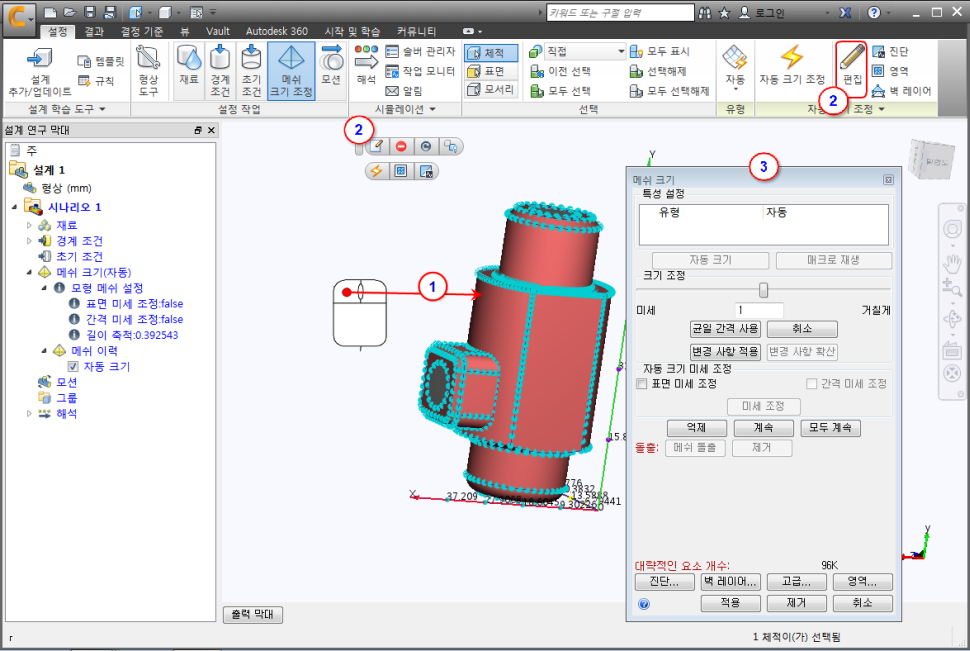970x651 pixels.
Task: Open the Vault tab
Action: point(218,31)
